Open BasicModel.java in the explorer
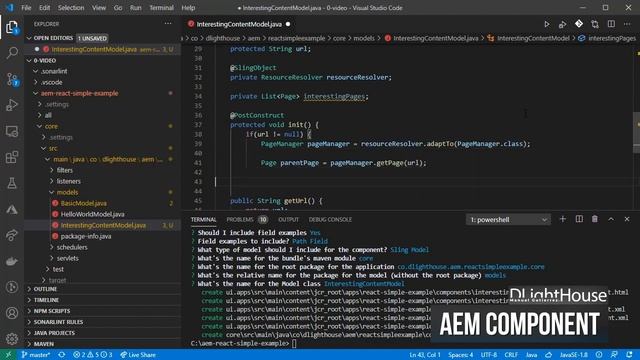640x360 pixels. point(84,203)
